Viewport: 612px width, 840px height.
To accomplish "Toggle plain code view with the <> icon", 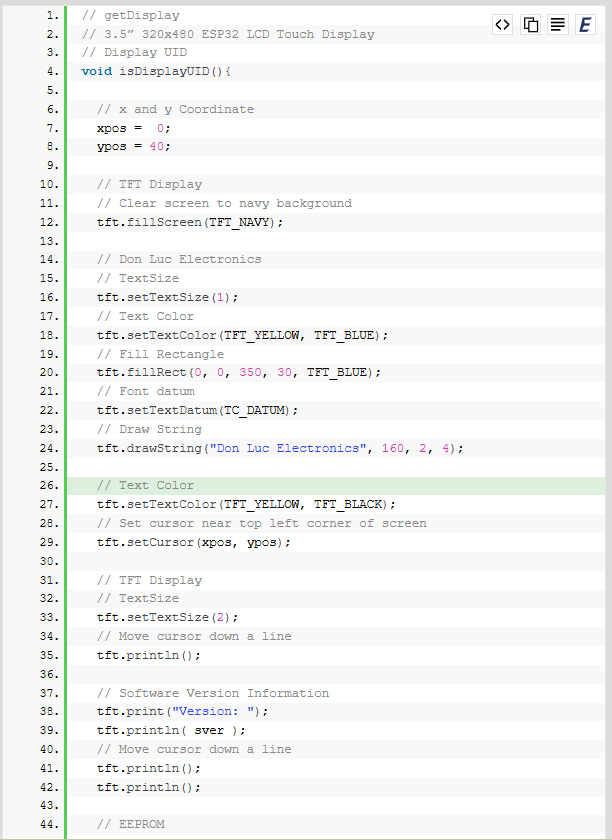I will [503, 25].
